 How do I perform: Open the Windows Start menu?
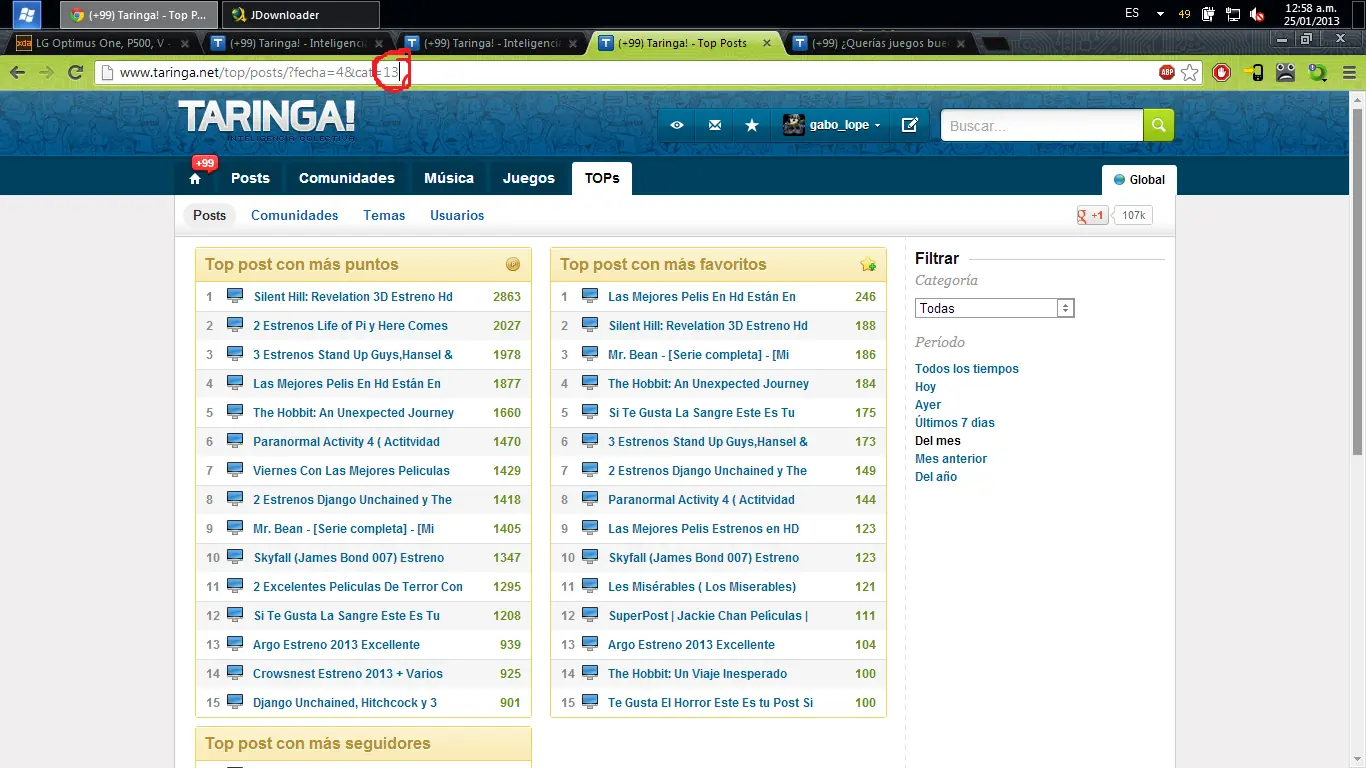(27, 14)
